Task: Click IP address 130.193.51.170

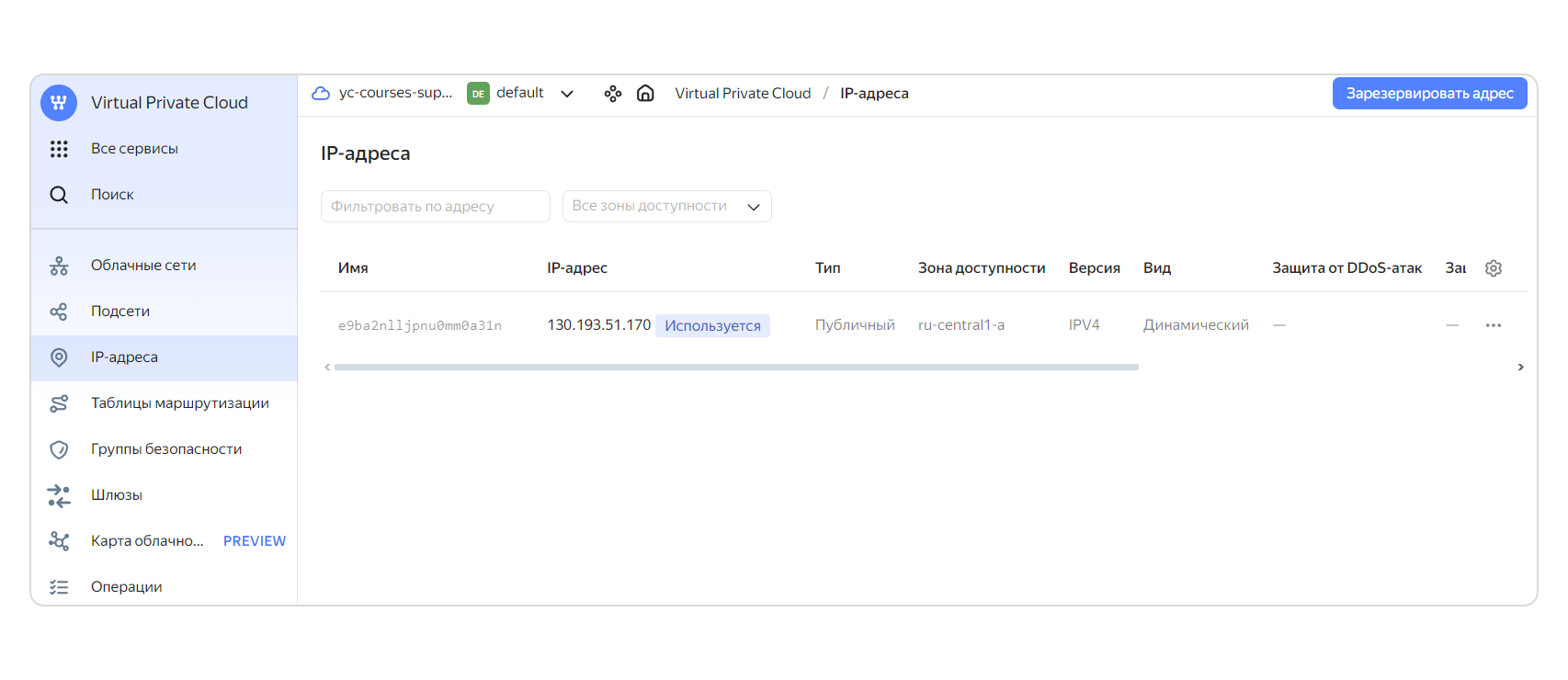Action: pyautogui.click(x=598, y=325)
